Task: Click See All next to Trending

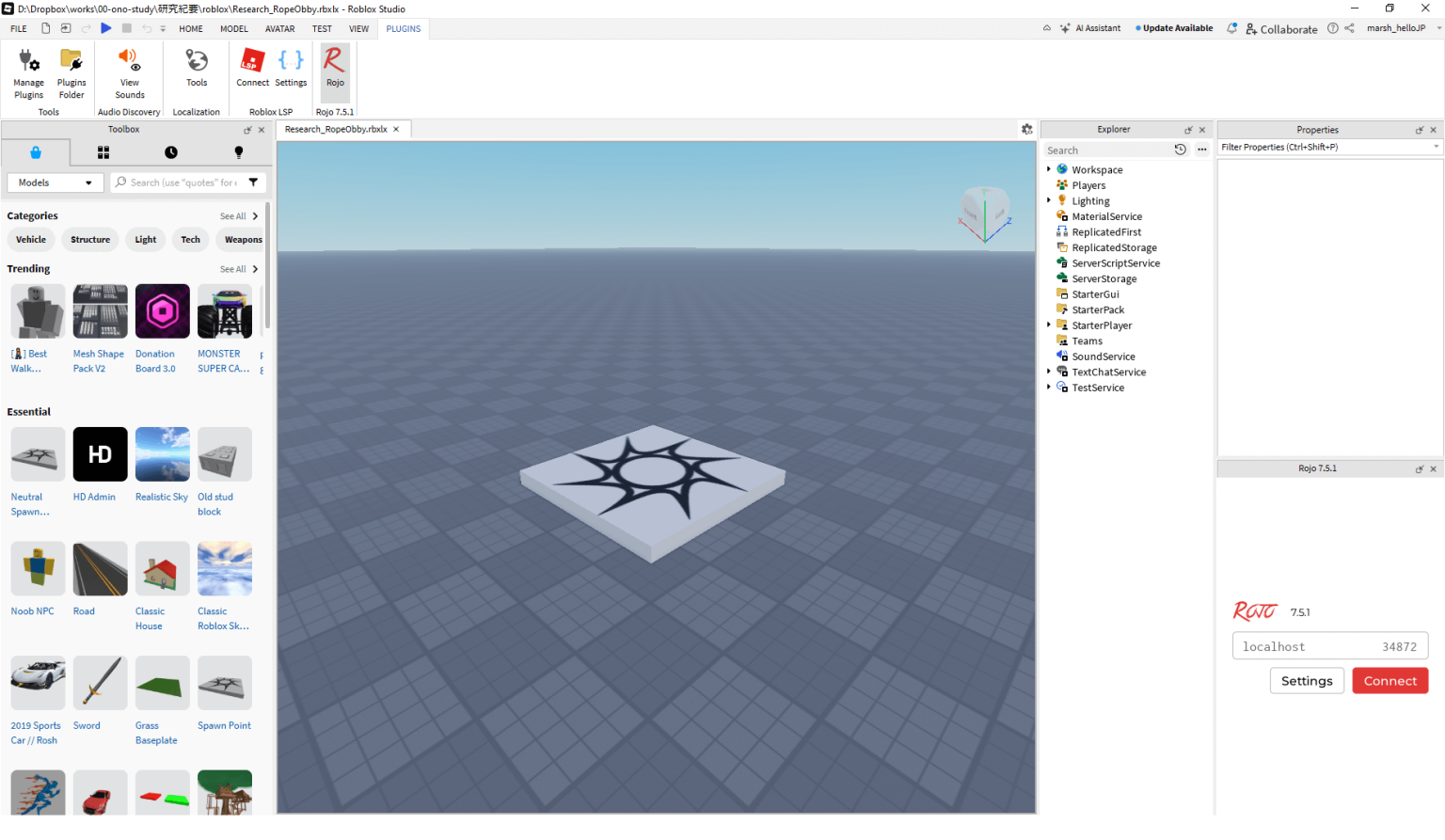Action: 235,268
